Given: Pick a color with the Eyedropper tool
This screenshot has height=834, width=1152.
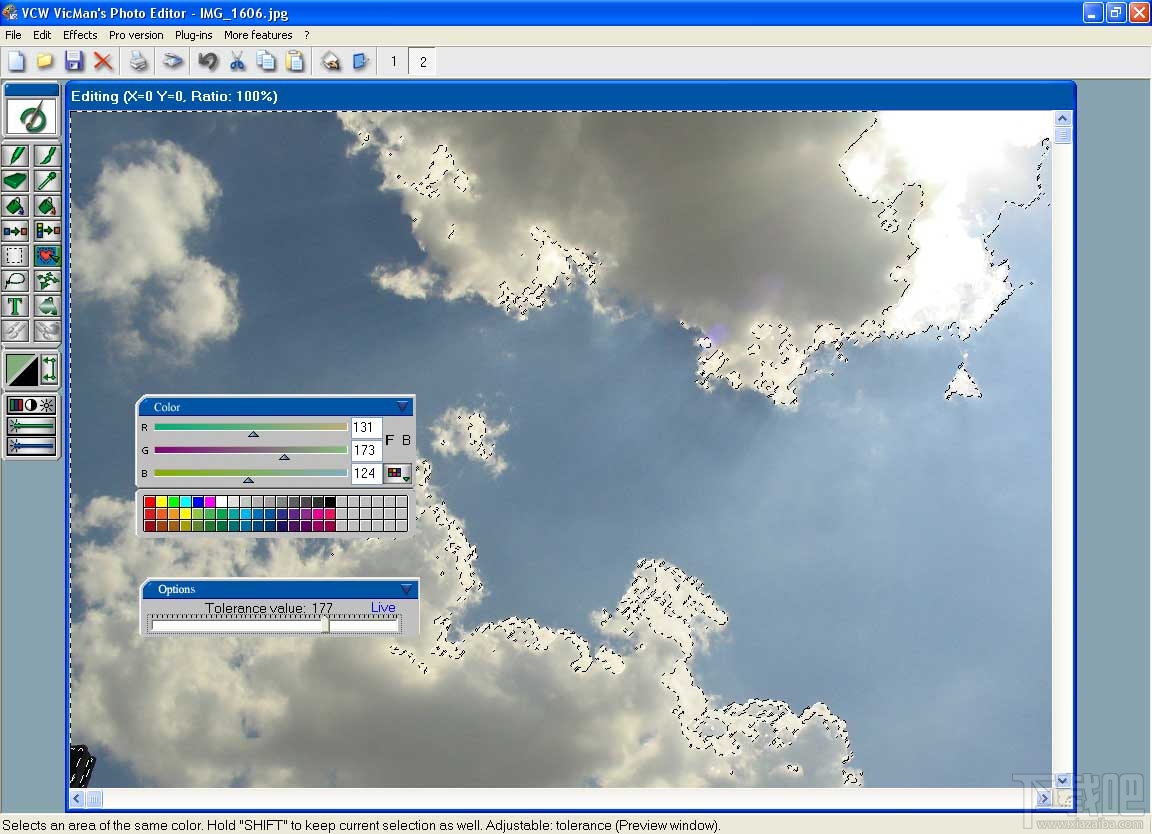Looking at the screenshot, I should tap(46, 181).
